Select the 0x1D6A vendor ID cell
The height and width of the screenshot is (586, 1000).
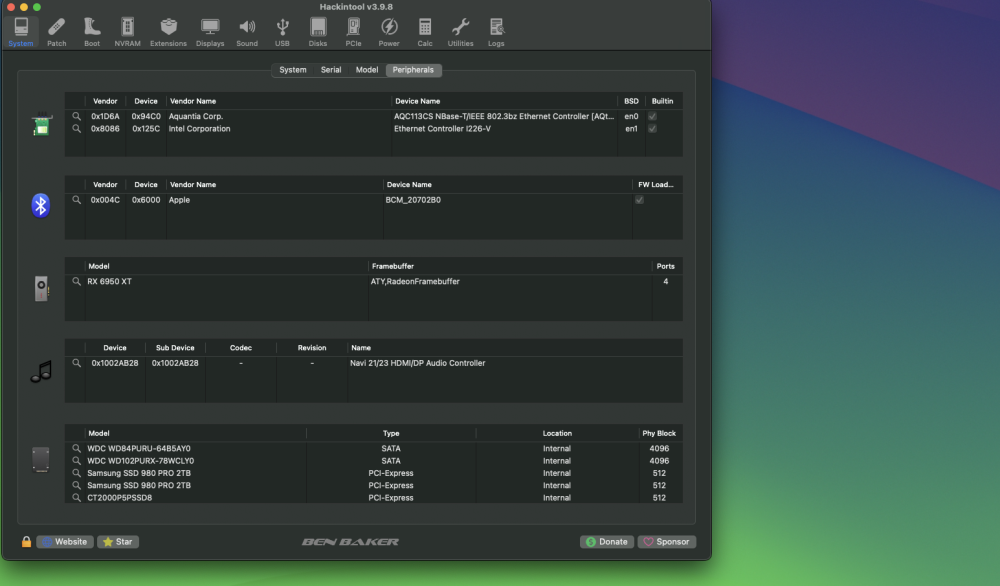105,116
